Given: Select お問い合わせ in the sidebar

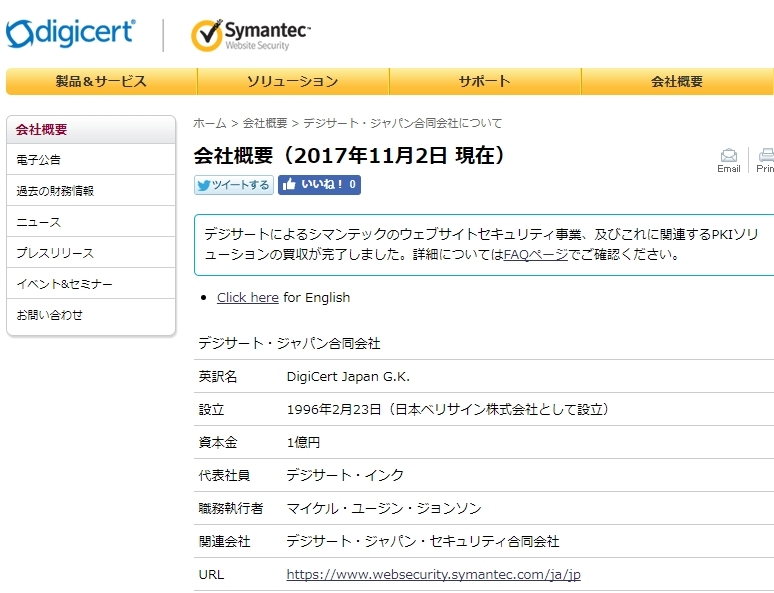Looking at the screenshot, I should (50, 315).
